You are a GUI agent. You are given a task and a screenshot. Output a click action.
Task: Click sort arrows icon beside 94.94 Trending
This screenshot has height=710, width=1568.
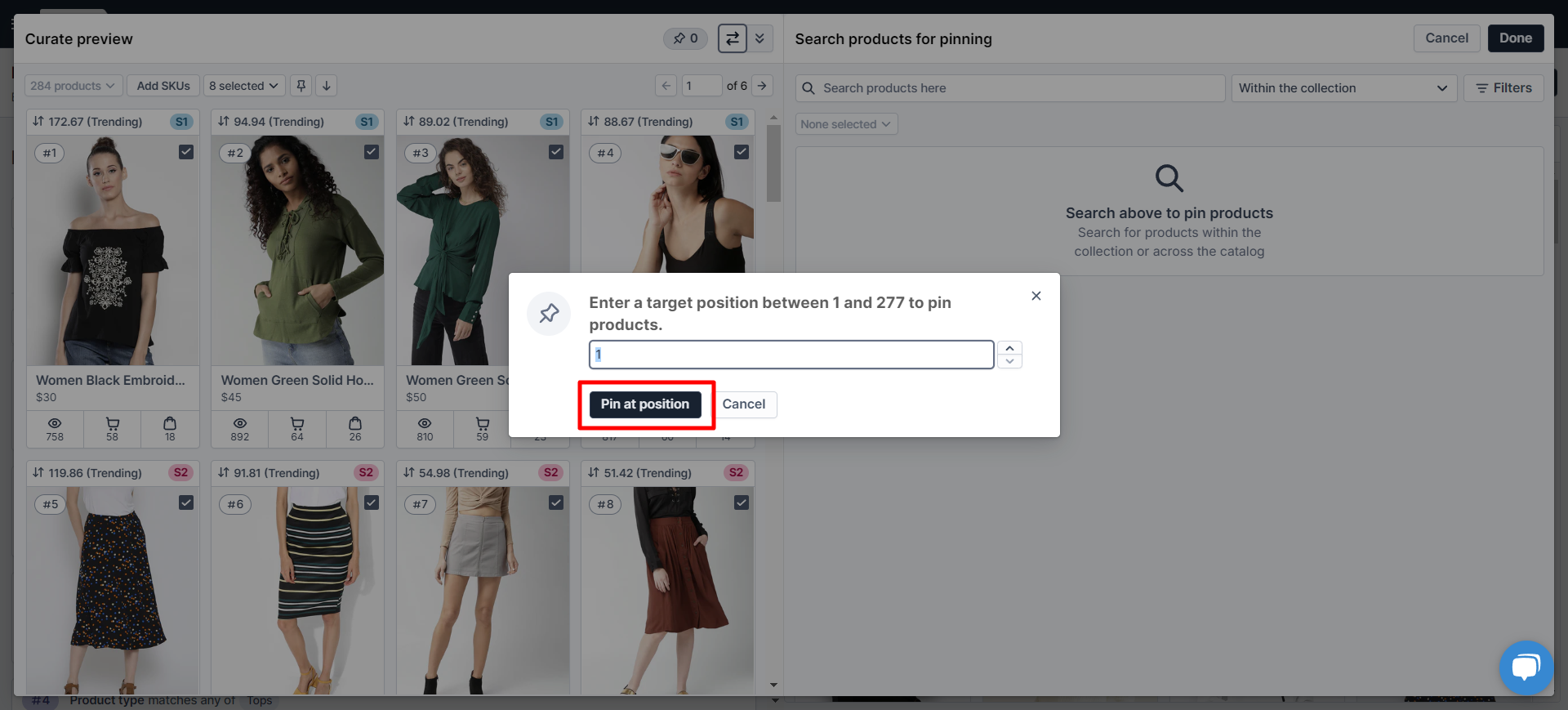(x=224, y=121)
